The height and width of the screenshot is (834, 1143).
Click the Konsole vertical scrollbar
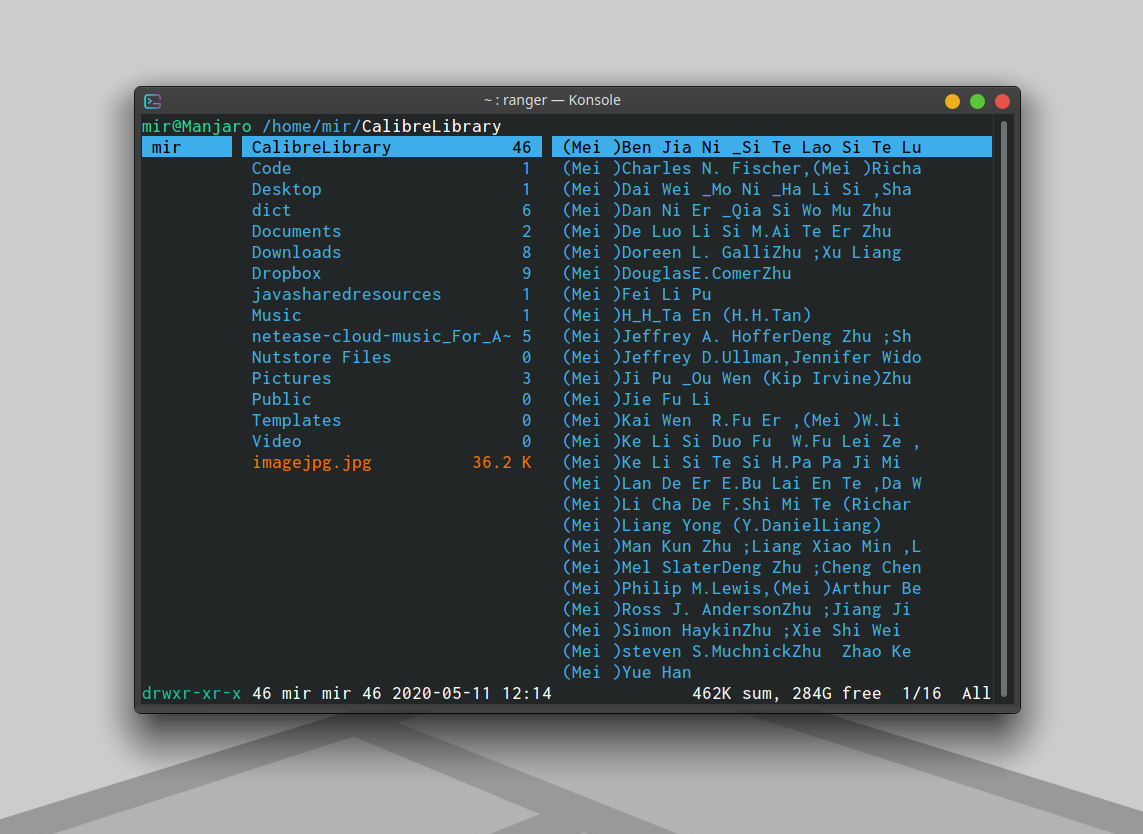1004,408
